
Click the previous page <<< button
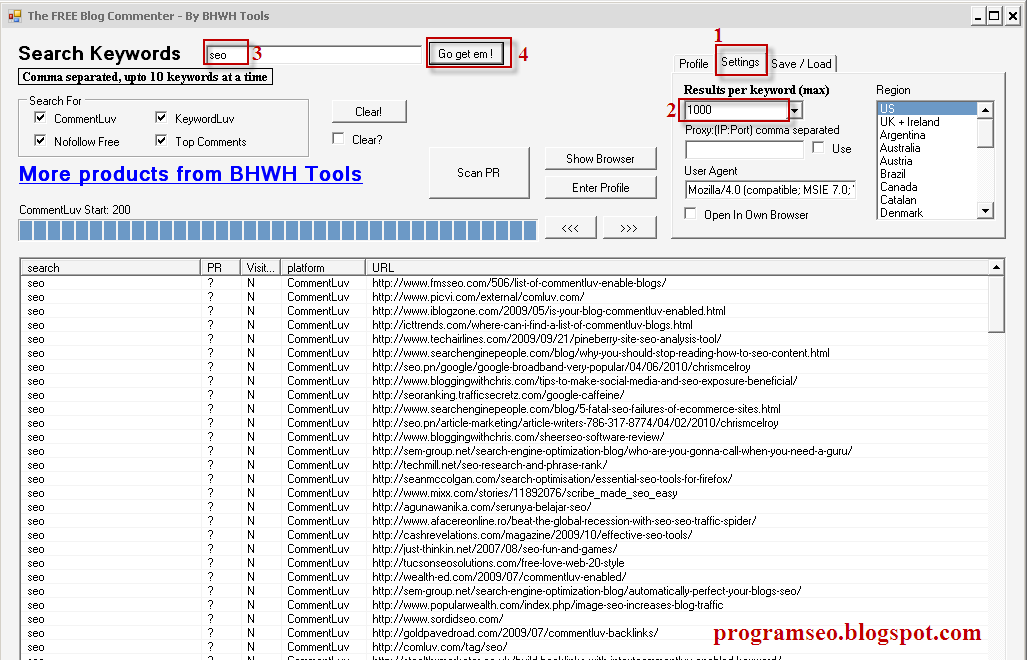point(570,228)
